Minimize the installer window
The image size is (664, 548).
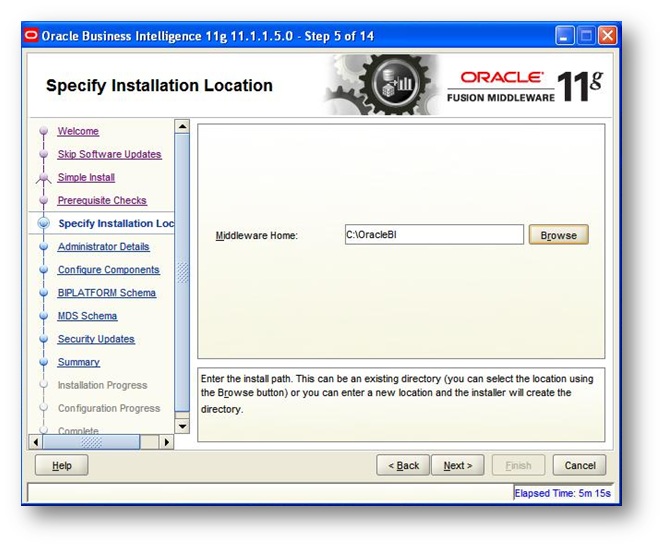coord(564,36)
